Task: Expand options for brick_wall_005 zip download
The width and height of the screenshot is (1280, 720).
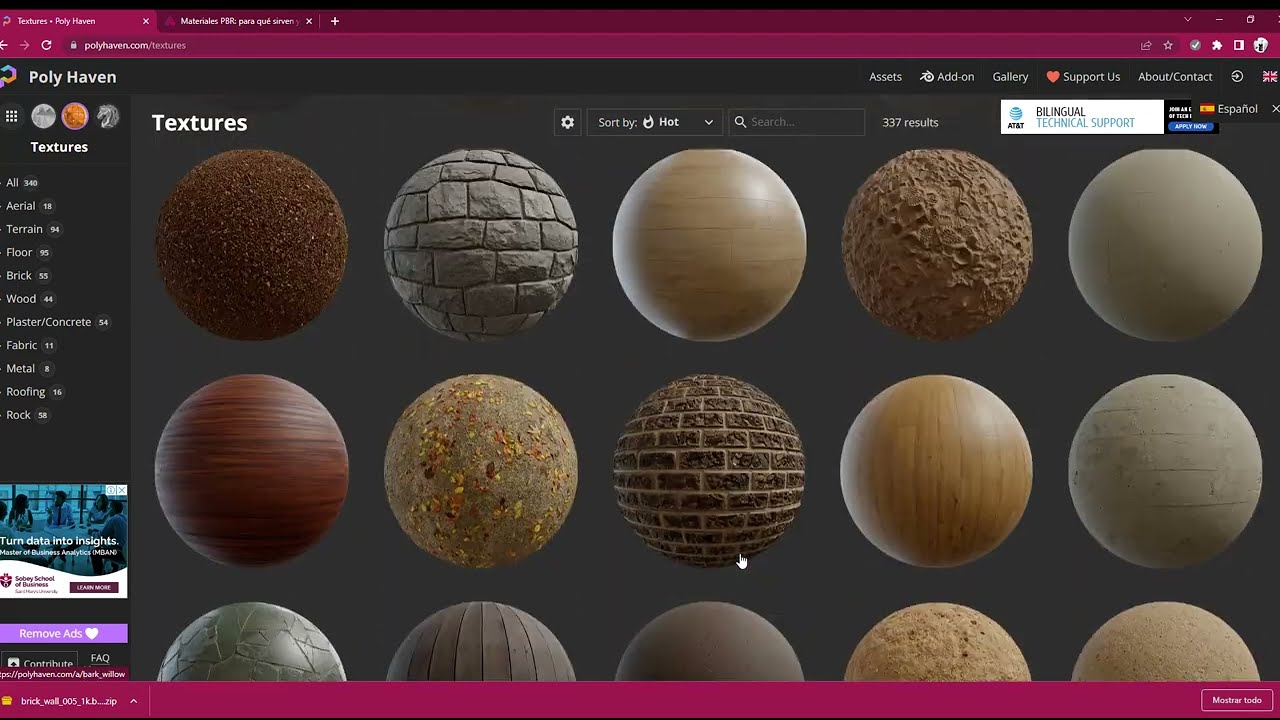Action: click(133, 701)
